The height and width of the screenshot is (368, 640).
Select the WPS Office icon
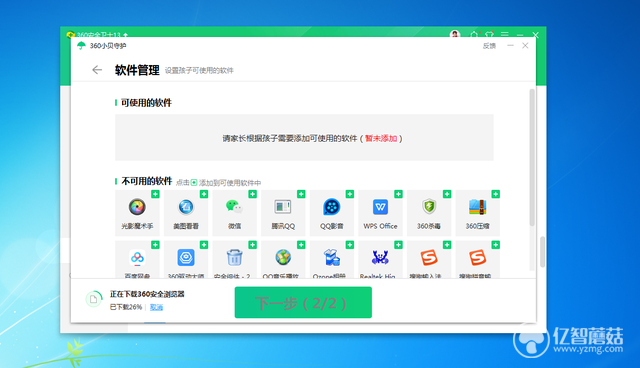pos(380,207)
